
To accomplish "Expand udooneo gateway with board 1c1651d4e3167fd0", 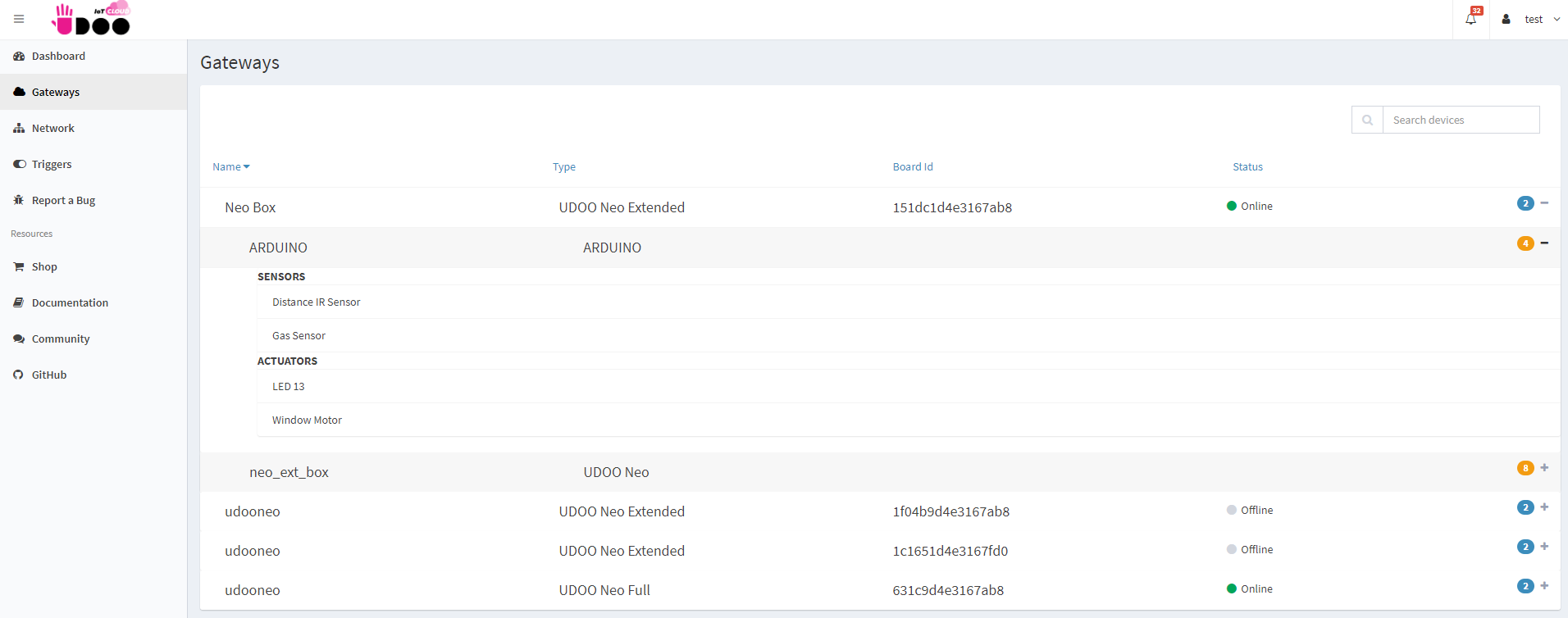I will (x=1544, y=546).
